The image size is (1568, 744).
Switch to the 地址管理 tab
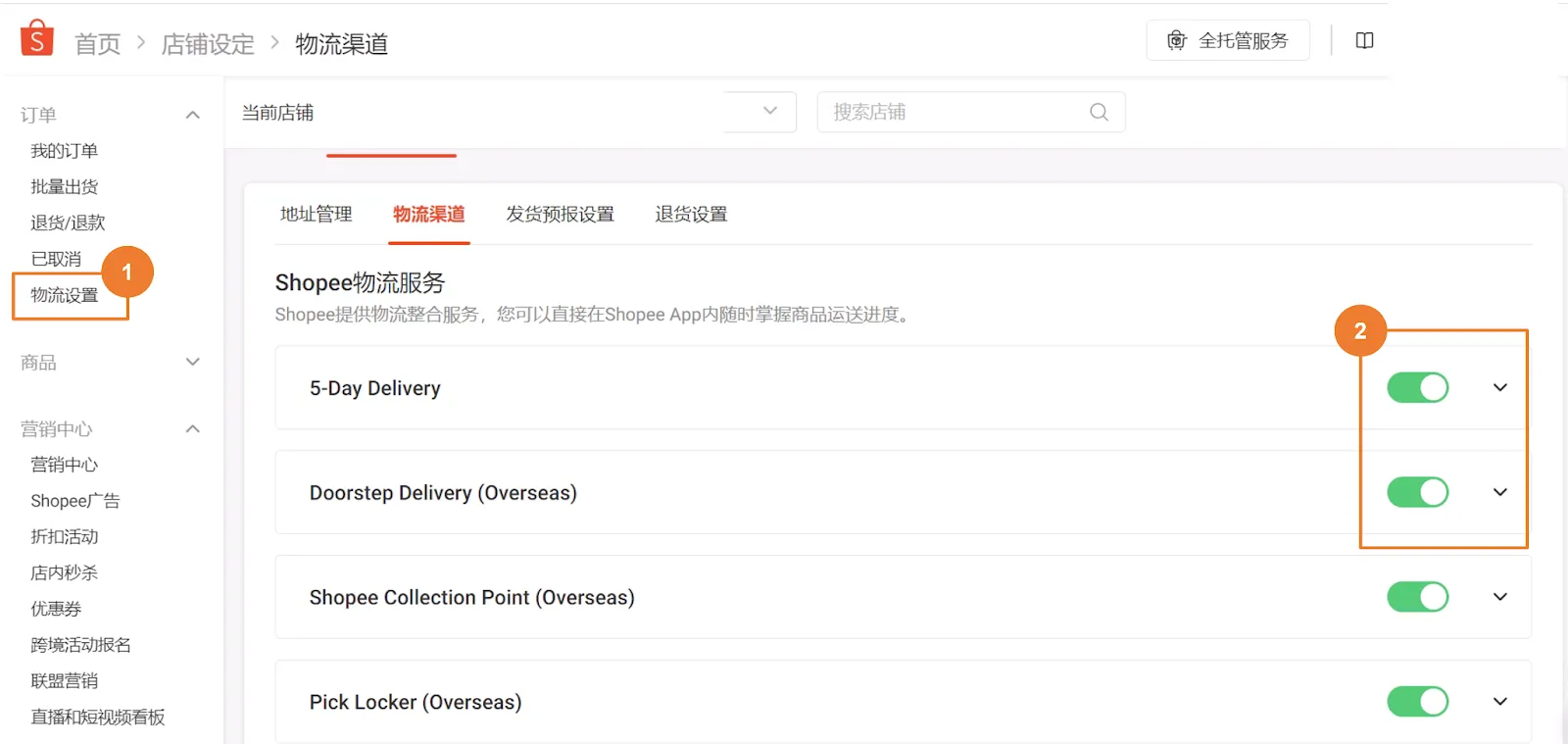tap(316, 214)
